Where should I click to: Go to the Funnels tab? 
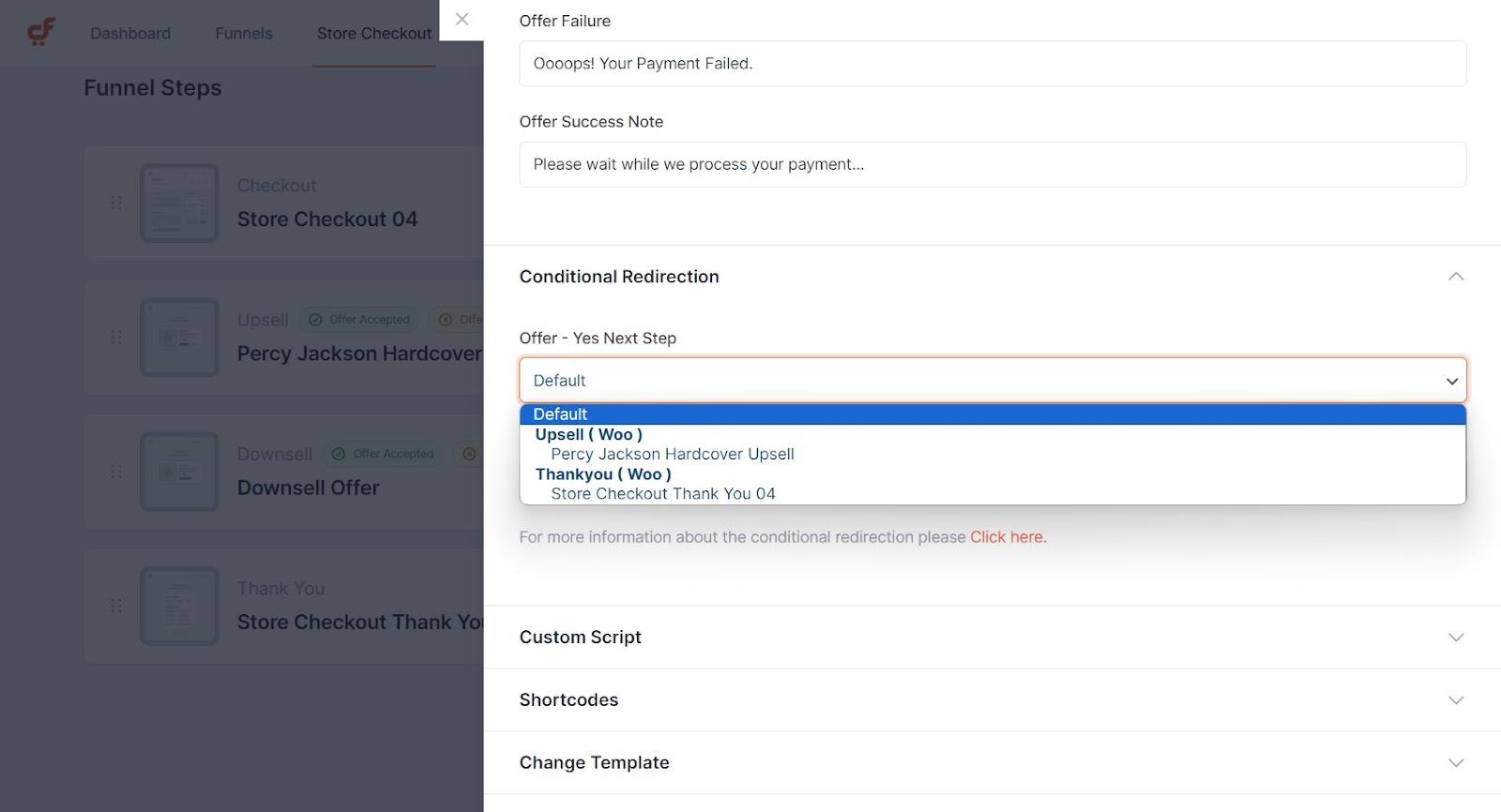[x=244, y=33]
